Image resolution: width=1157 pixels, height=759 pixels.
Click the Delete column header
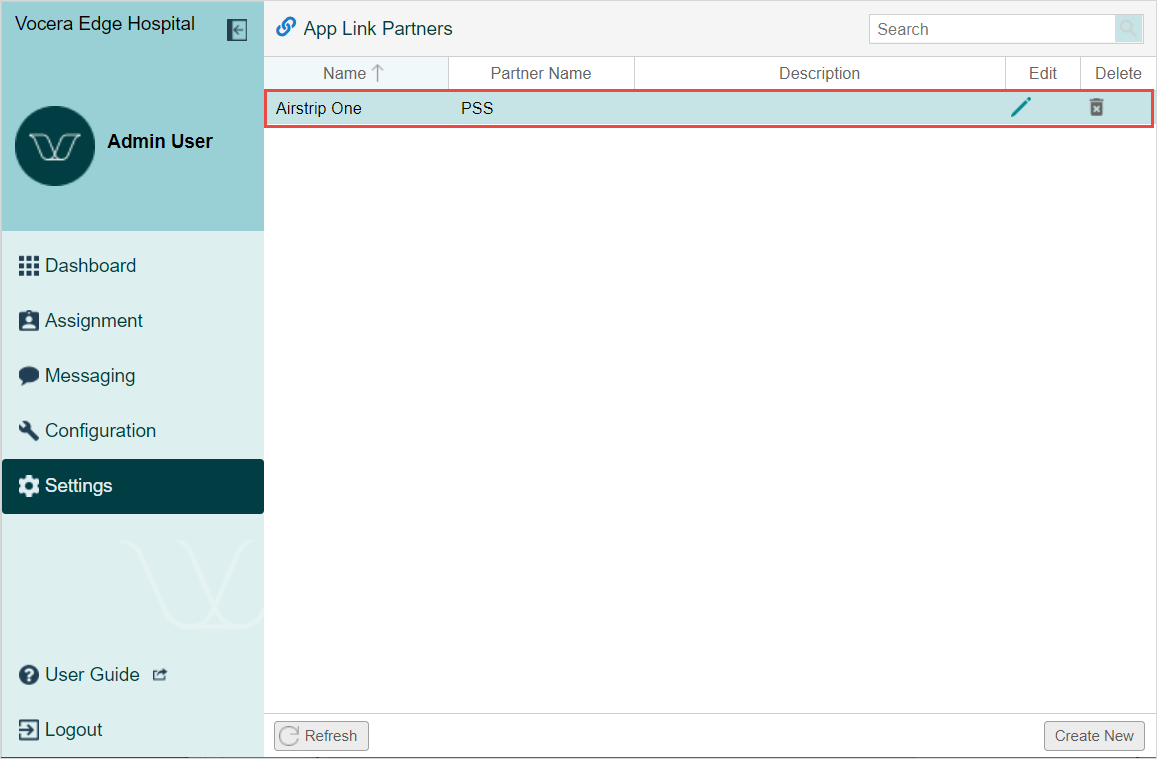(x=1118, y=73)
